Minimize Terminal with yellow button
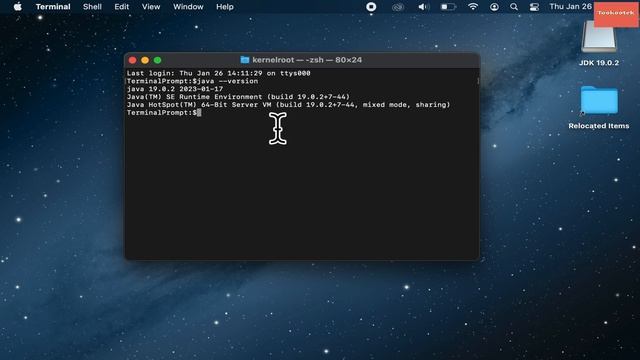The width and height of the screenshot is (640, 360). (x=145, y=60)
